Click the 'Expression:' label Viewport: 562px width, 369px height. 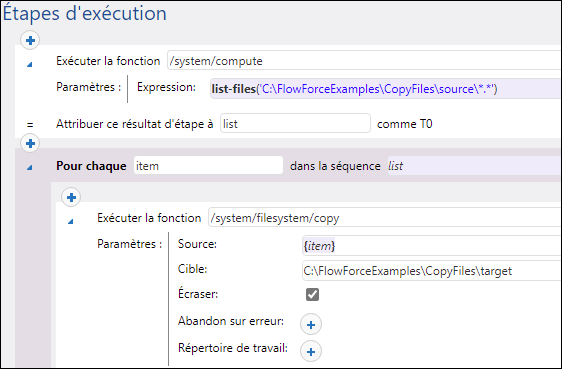(x=166, y=87)
